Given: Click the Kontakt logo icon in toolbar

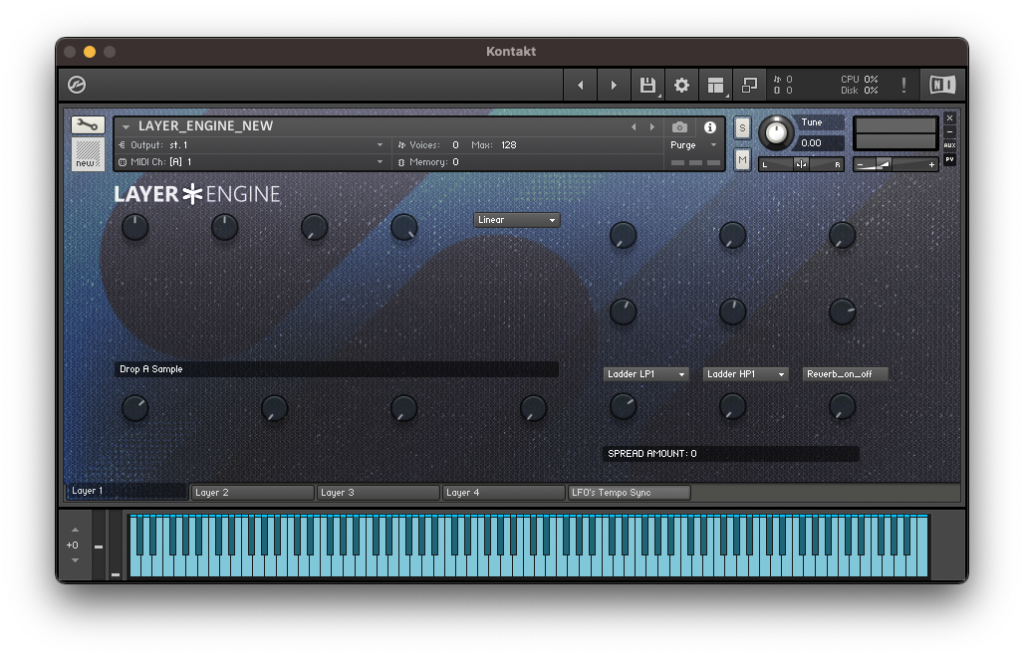Looking at the screenshot, I should (x=77, y=85).
